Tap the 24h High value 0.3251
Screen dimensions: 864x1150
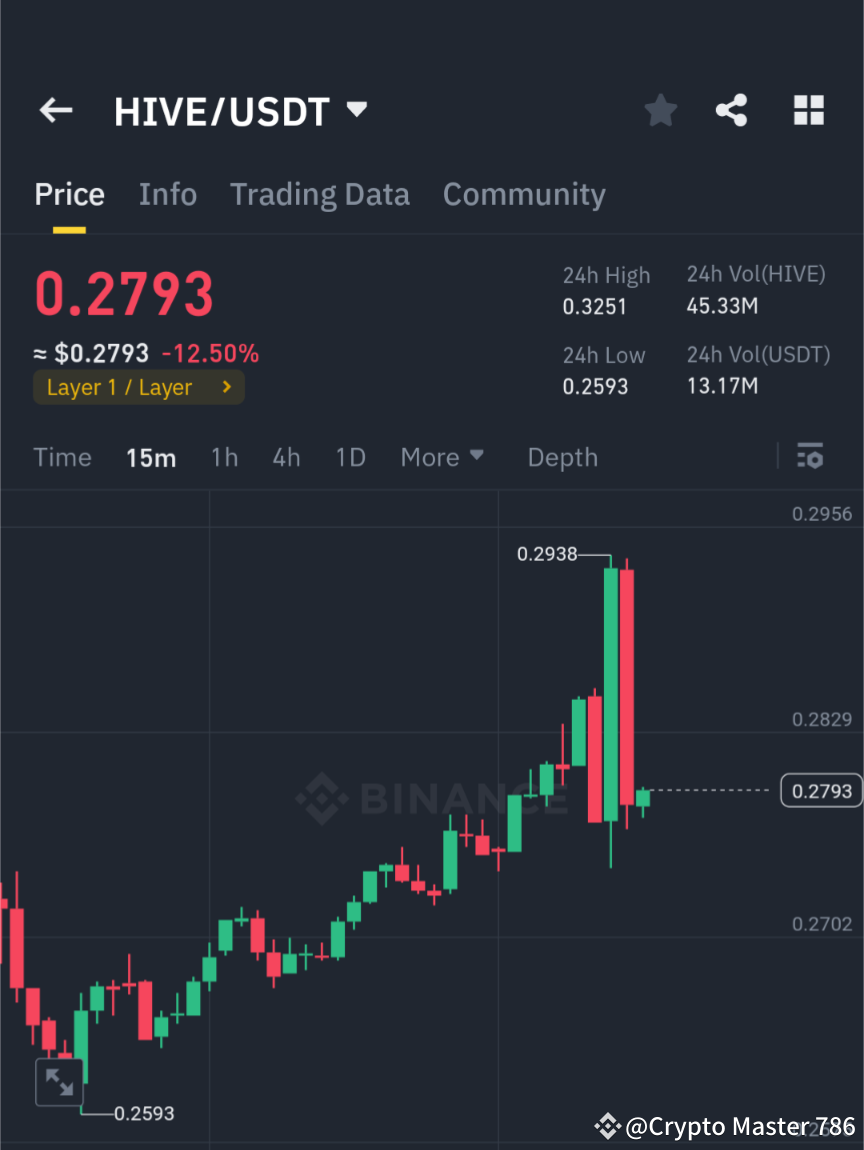[x=596, y=307]
